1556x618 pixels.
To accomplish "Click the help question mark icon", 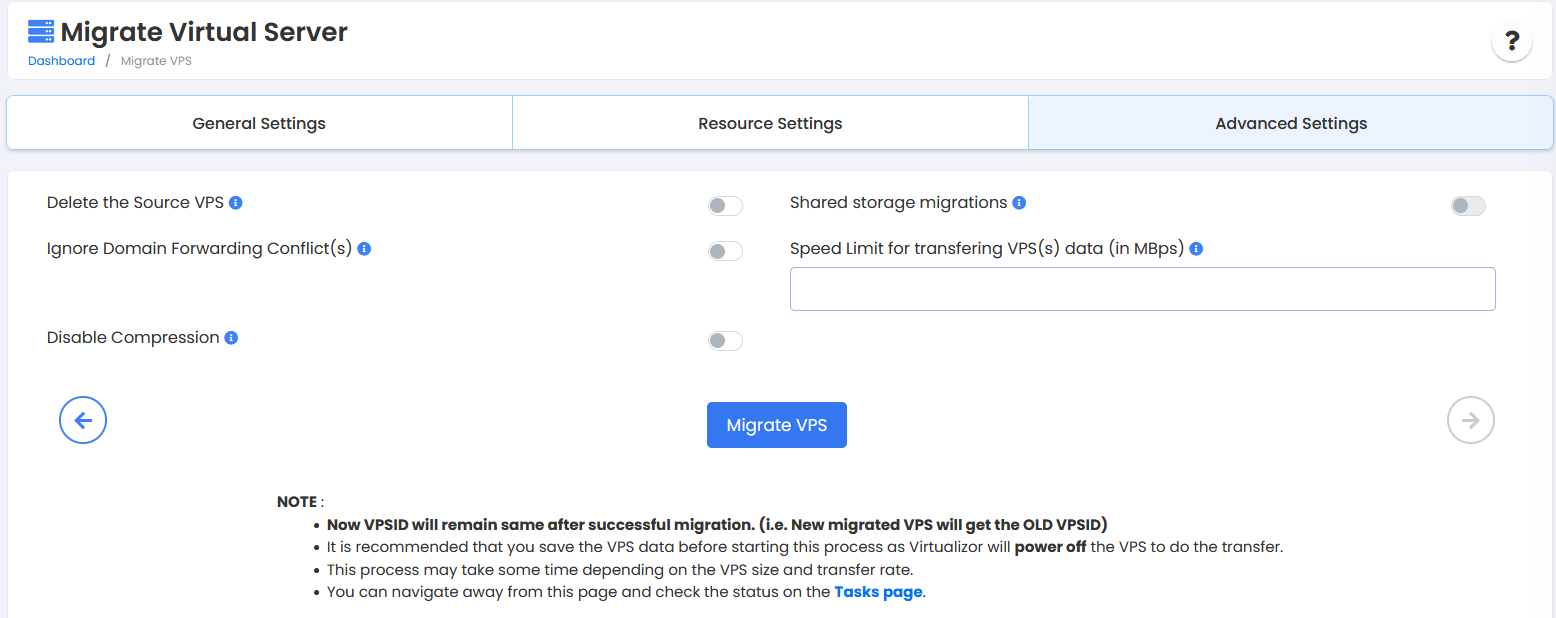I will (x=1511, y=42).
